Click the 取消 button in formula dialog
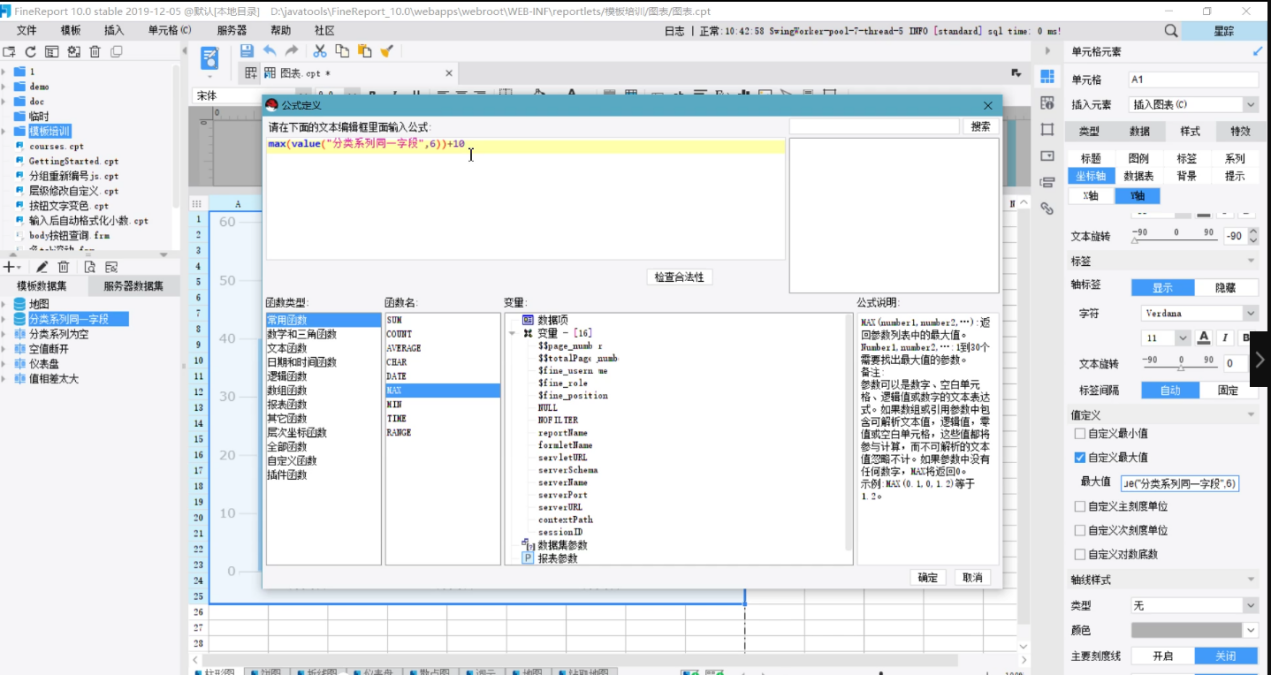Screen dimensions: 1271x675 (971, 578)
